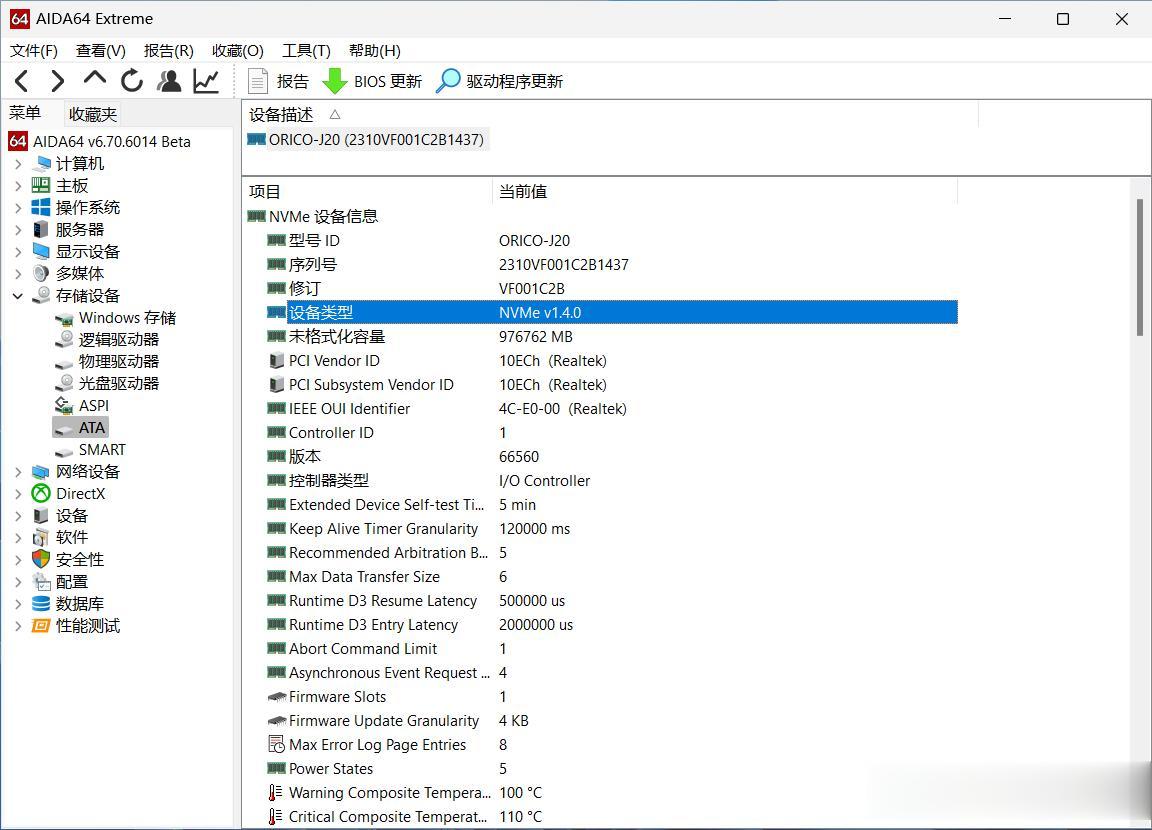Screen dimensions: 1152x830
Task: Switch to the 菜单 tab
Action: tap(25, 113)
